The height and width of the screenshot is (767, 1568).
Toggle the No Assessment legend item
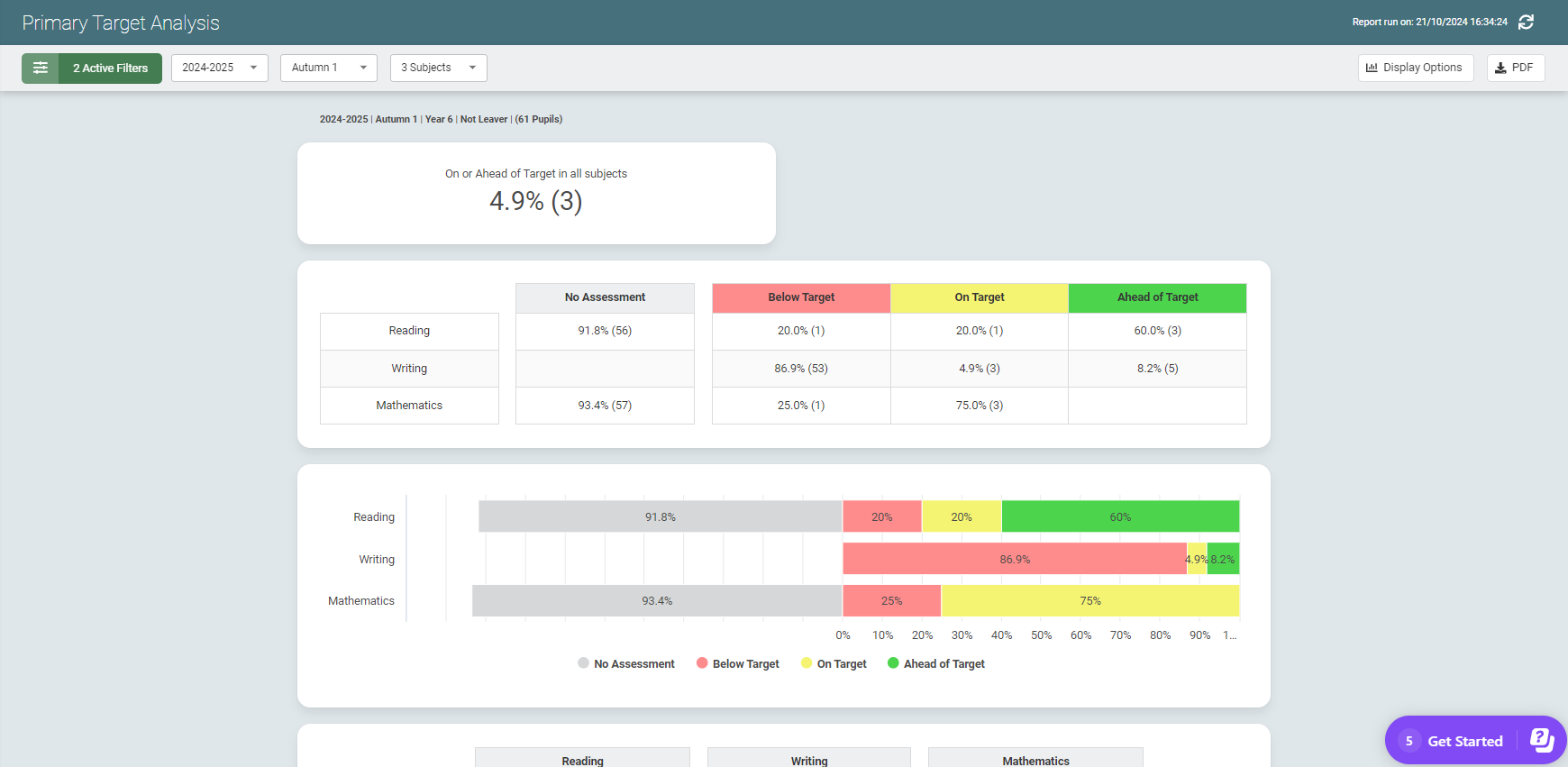(x=626, y=664)
